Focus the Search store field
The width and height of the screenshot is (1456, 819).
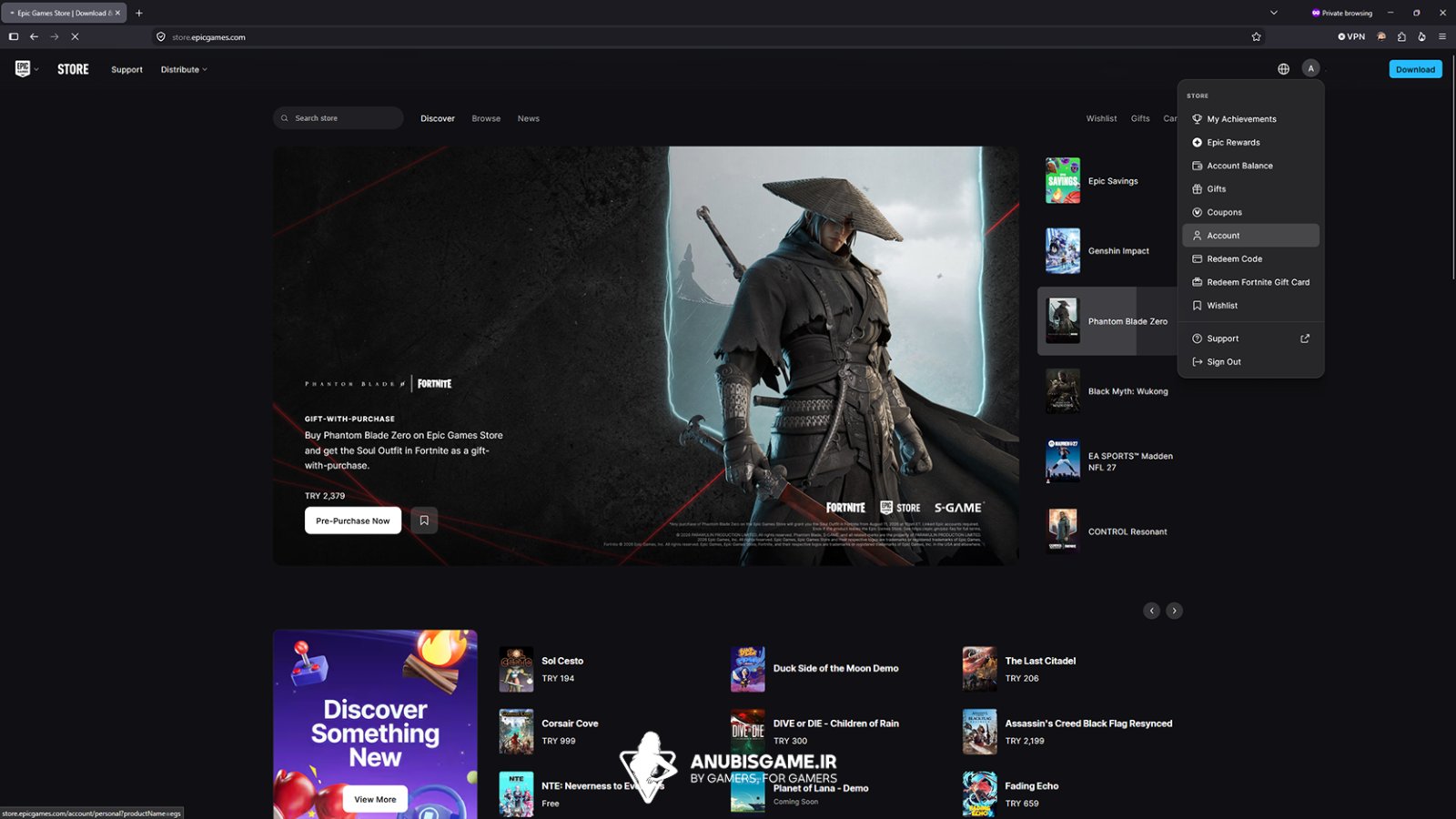339,118
